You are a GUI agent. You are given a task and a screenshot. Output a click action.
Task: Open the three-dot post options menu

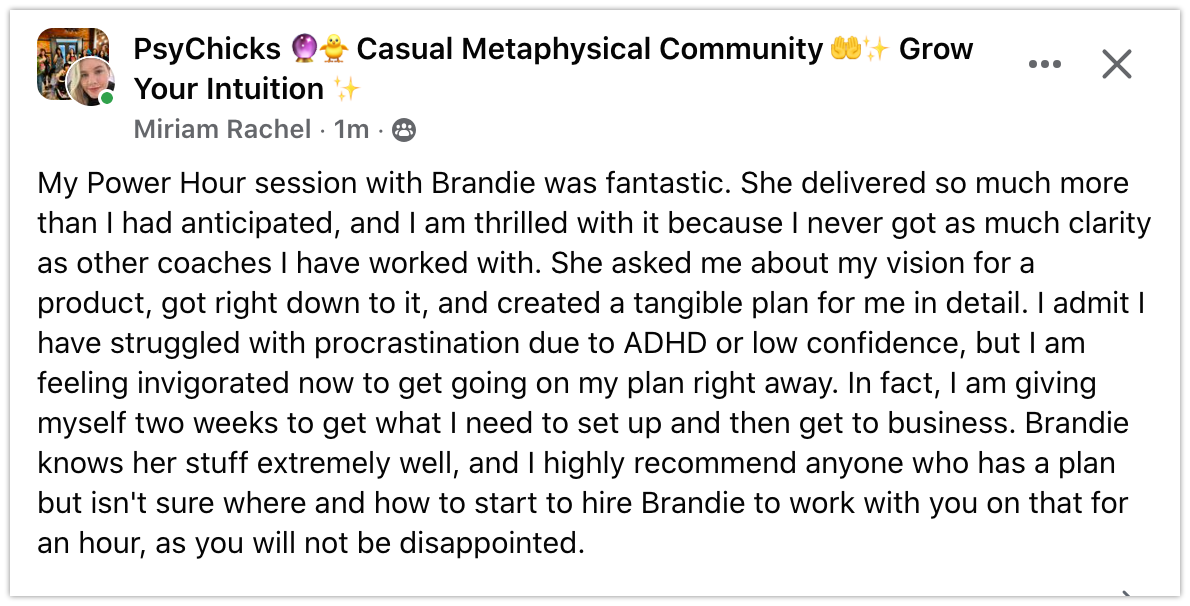(1044, 65)
